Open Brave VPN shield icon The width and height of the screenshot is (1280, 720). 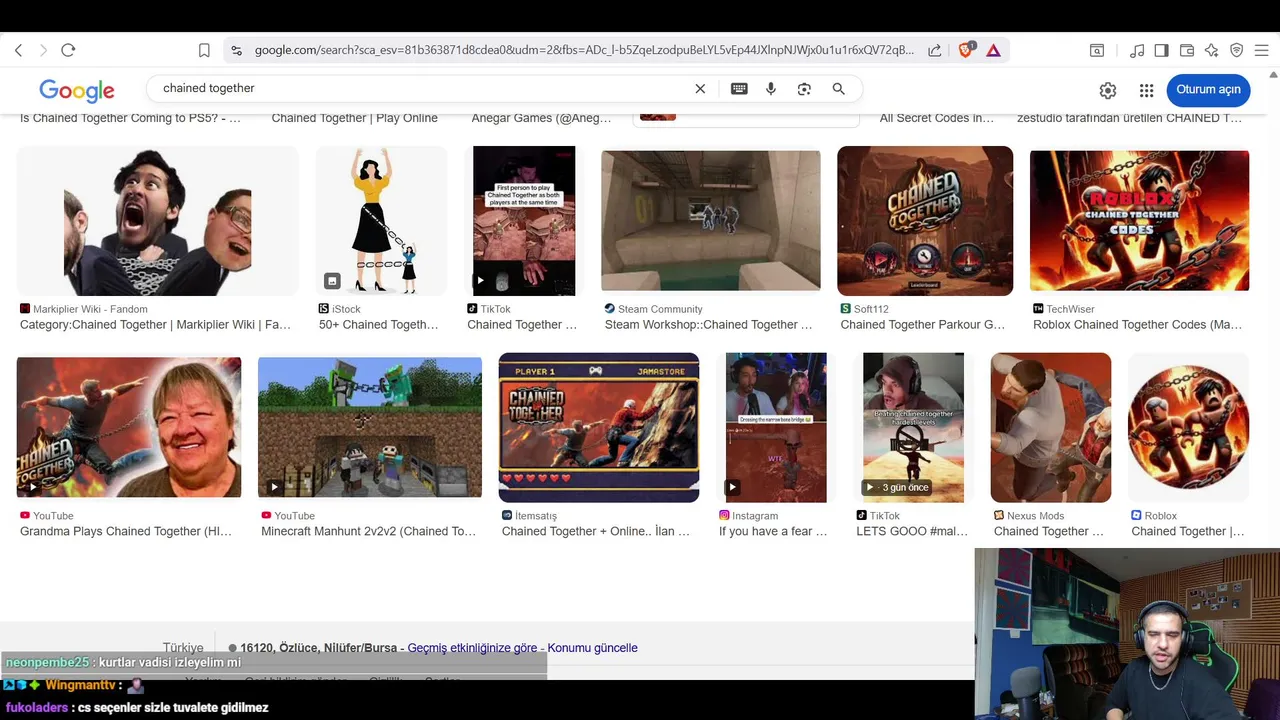click(x=1236, y=50)
